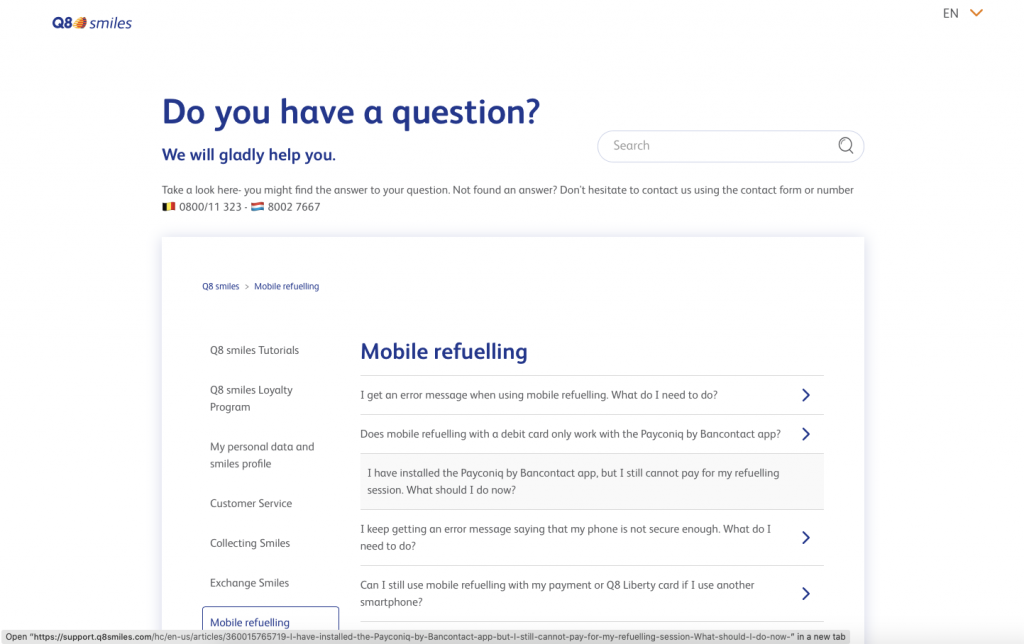This screenshot has width=1024, height=644.
Task: Click the search magnifier icon
Action: (846, 146)
